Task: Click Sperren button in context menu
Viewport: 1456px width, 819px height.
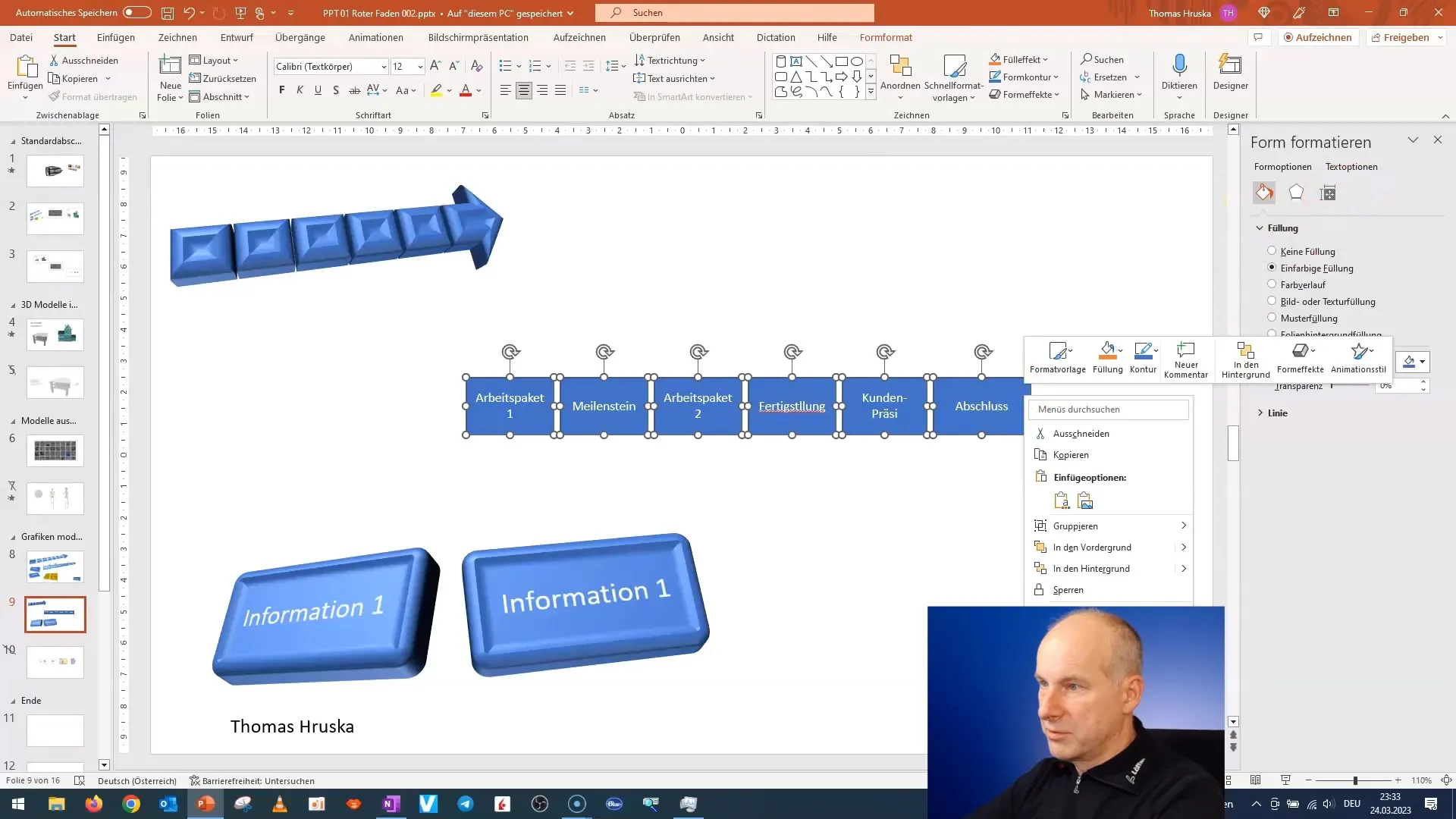Action: click(x=1069, y=589)
